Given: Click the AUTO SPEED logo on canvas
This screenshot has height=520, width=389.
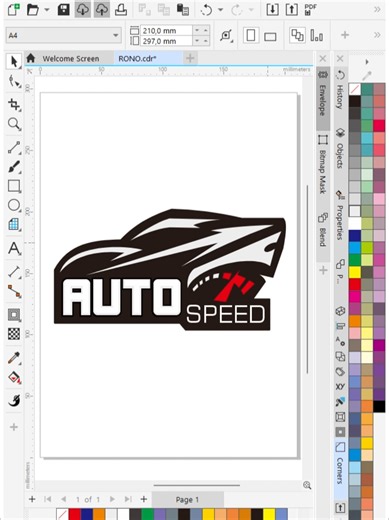Looking at the screenshot, I should pyautogui.click(x=170, y=270).
